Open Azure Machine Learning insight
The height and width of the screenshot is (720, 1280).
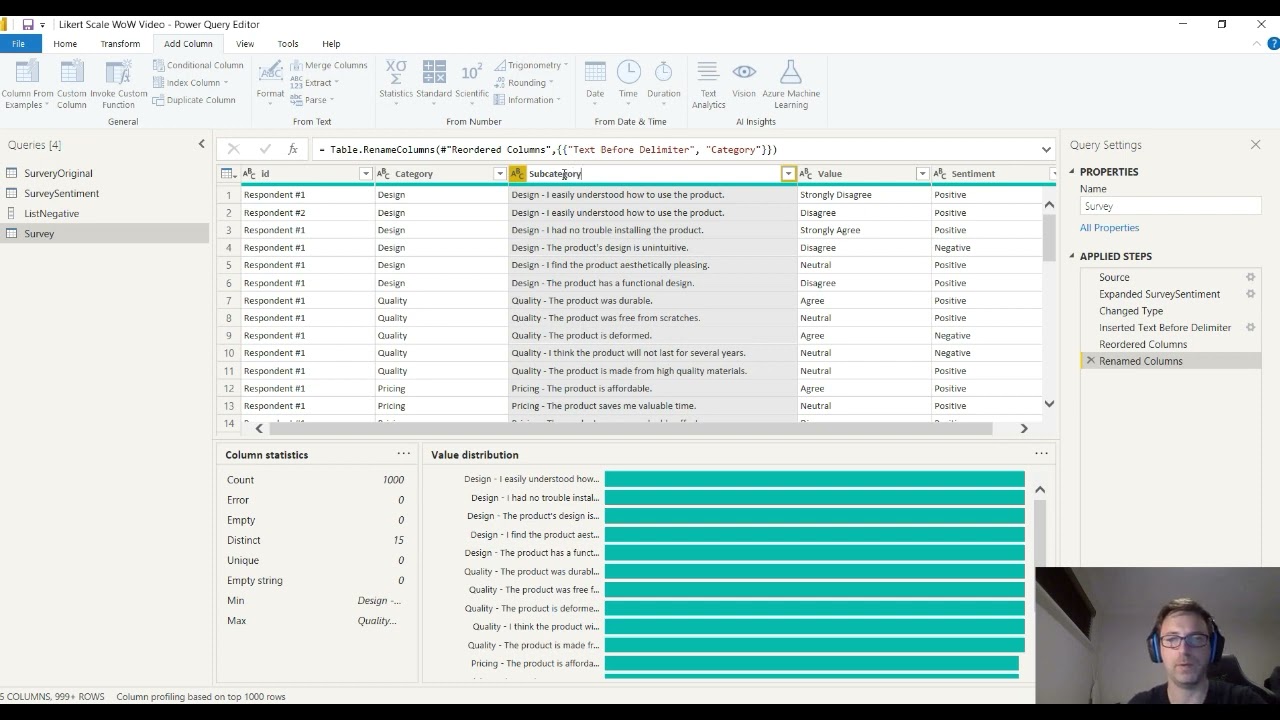(791, 84)
